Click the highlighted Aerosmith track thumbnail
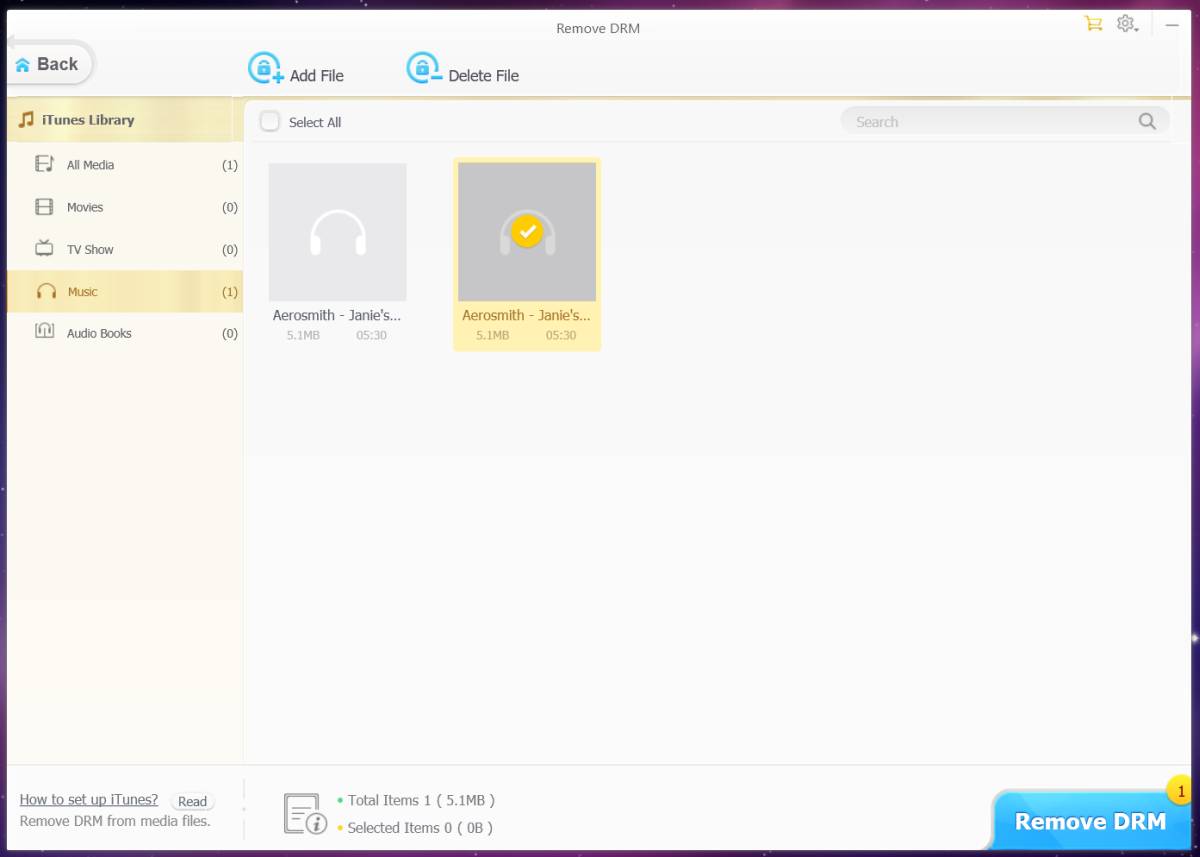The height and width of the screenshot is (857, 1200). [x=527, y=232]
